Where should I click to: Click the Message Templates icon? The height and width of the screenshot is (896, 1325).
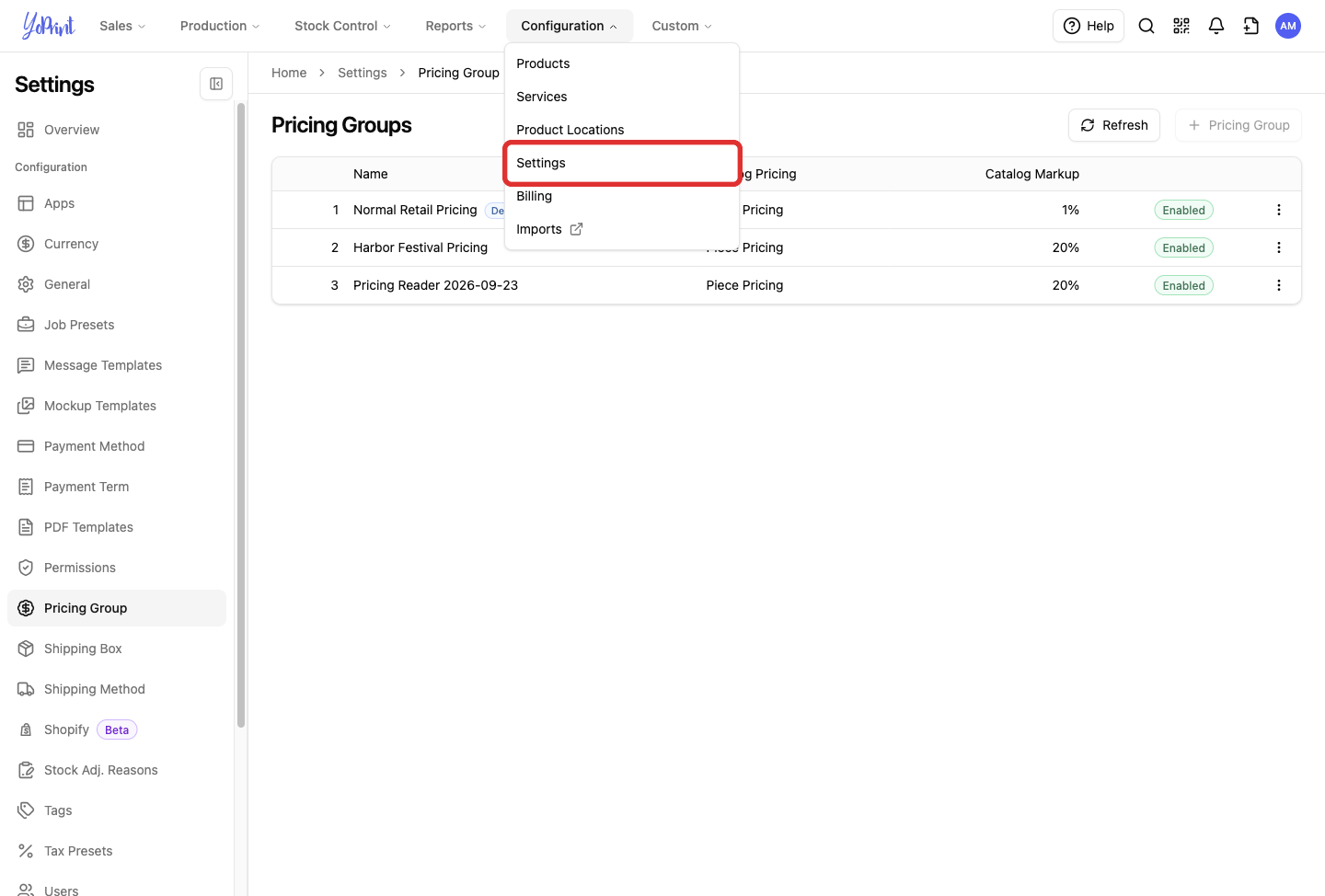26,365
